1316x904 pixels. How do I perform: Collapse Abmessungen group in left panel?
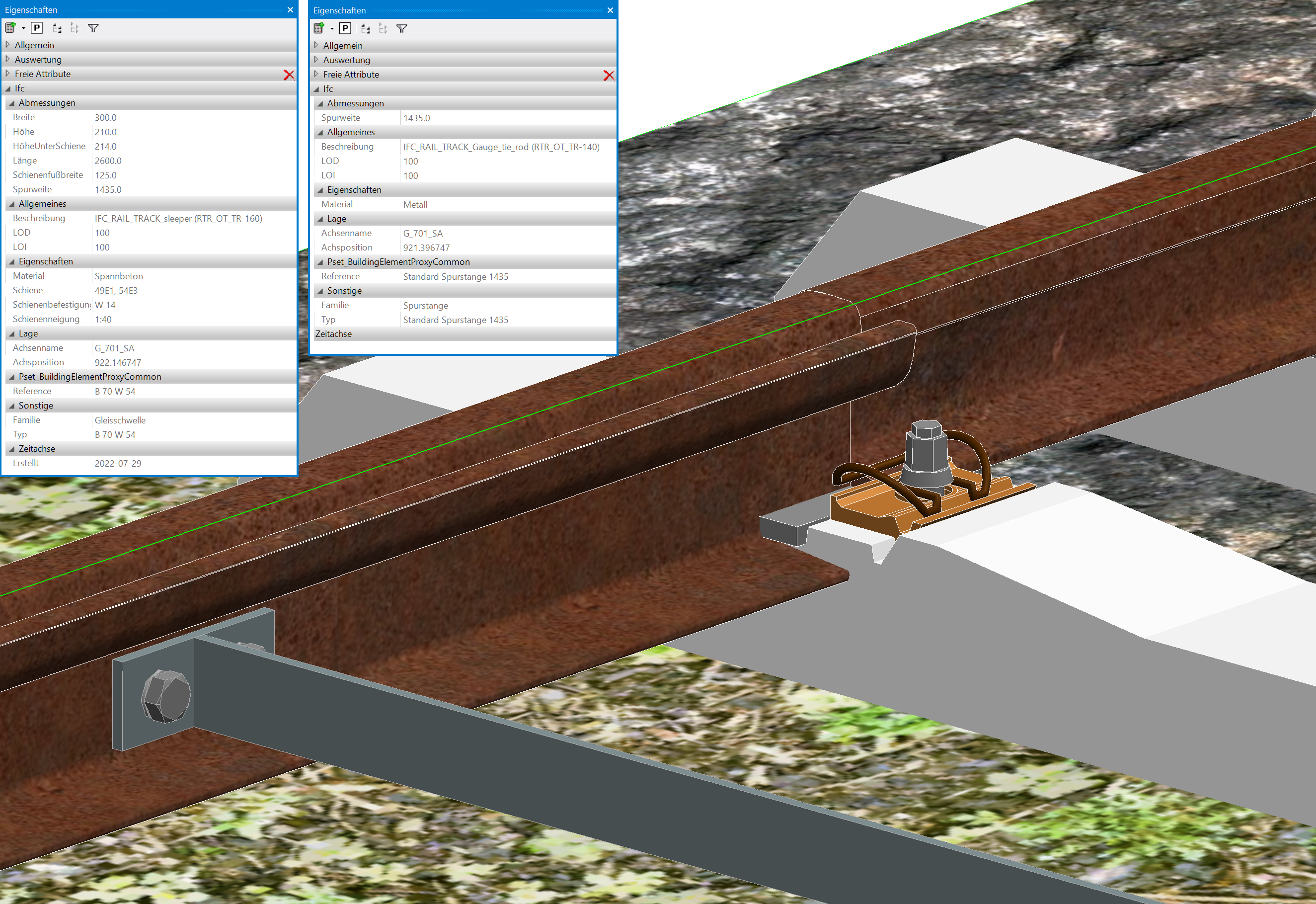[12, 103]
